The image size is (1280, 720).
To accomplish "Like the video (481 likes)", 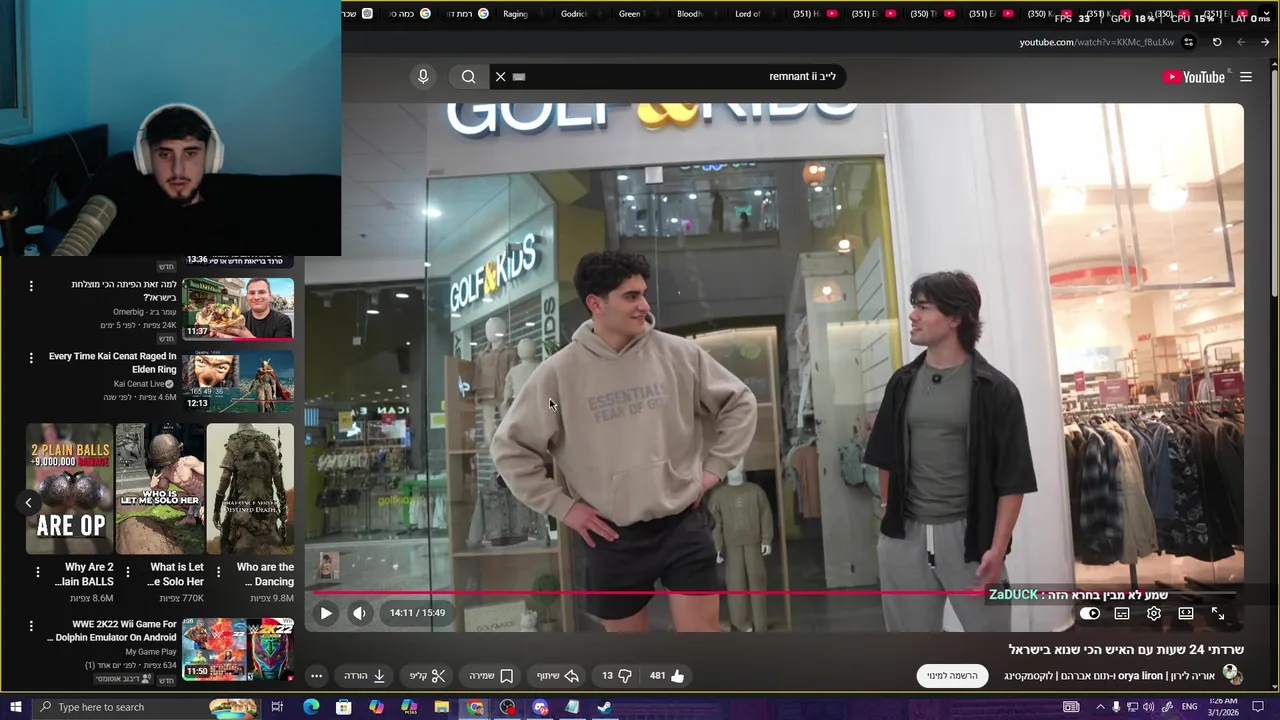I will click(667, 676).
